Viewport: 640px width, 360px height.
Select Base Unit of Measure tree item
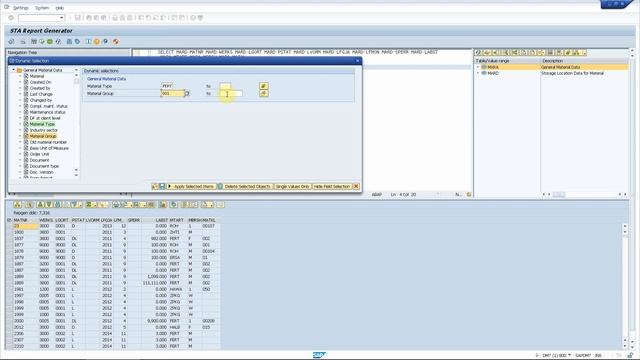[x=49, y=148]
